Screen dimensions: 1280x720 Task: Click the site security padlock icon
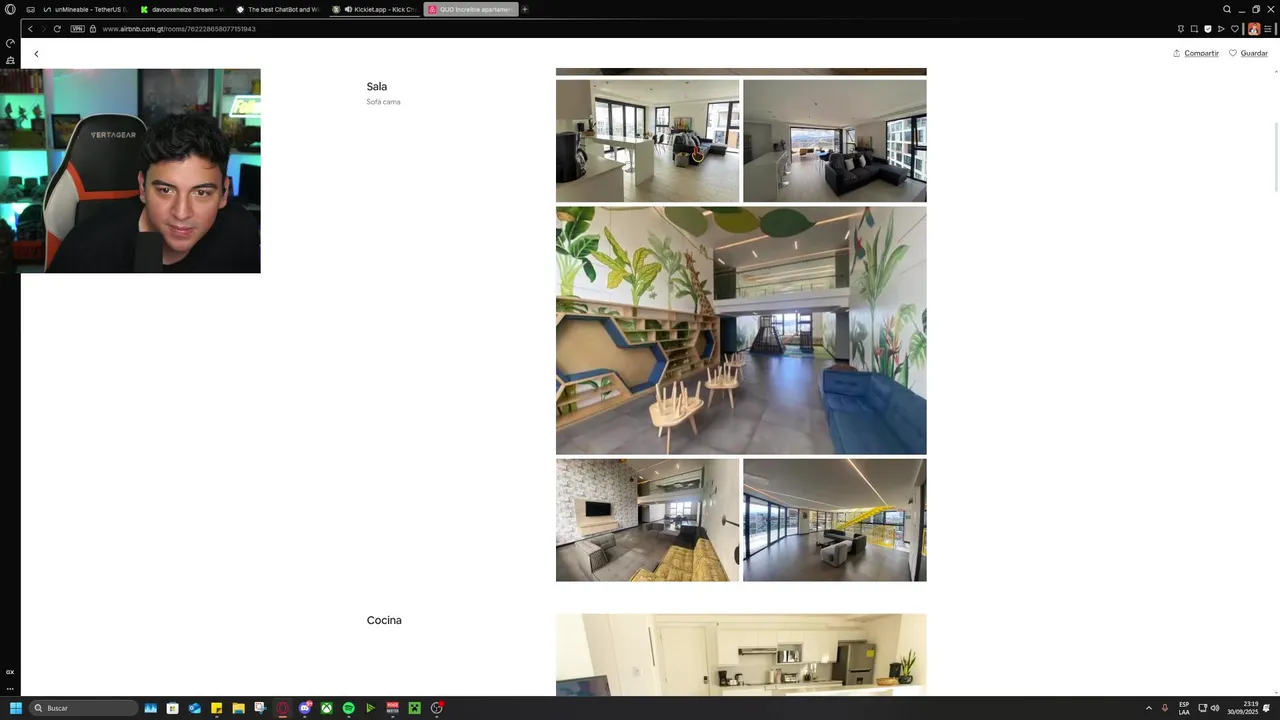coord(93,29)
